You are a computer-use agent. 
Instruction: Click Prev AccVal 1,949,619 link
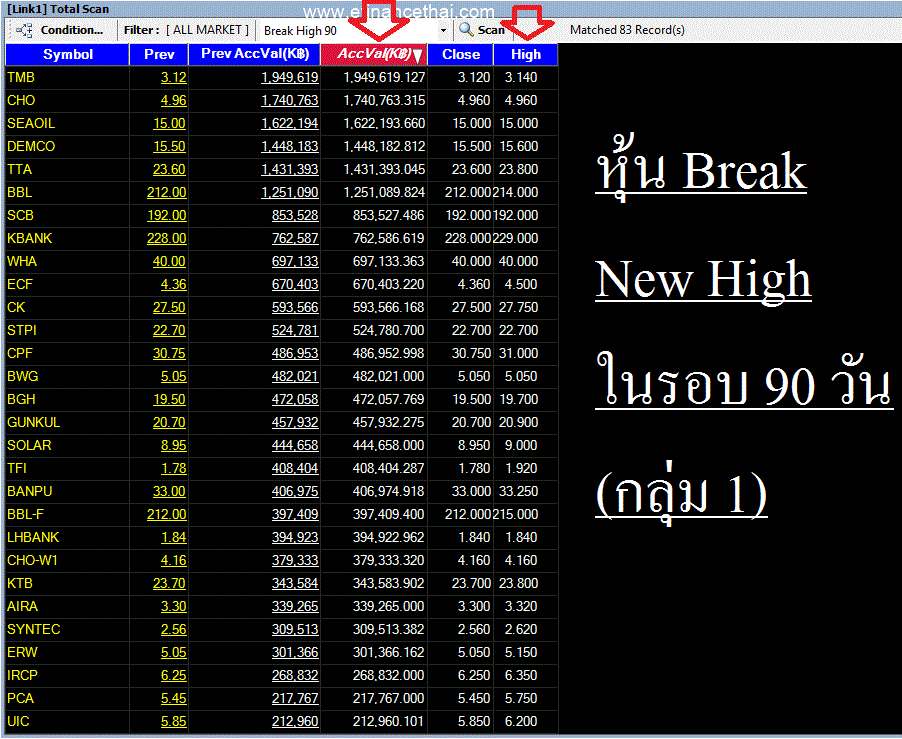[290, 77]
